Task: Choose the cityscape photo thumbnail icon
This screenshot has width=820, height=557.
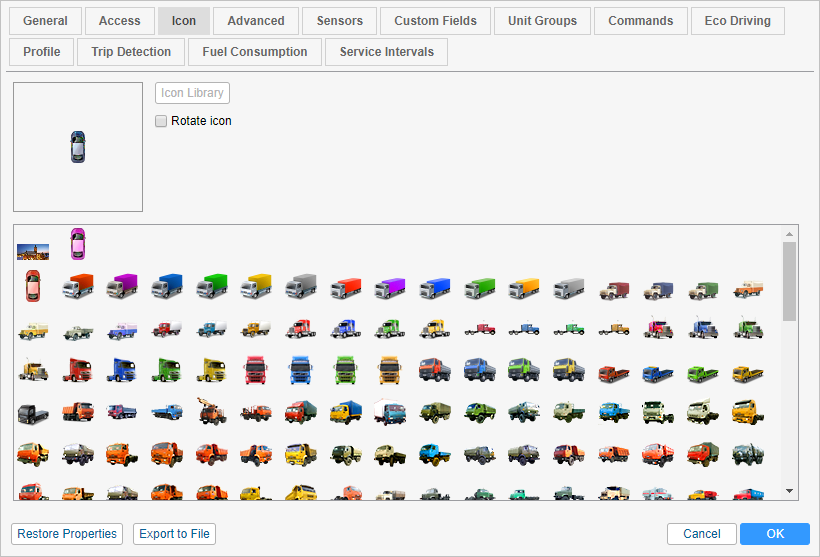Action: pyautogui.click(x=33, y=252)
